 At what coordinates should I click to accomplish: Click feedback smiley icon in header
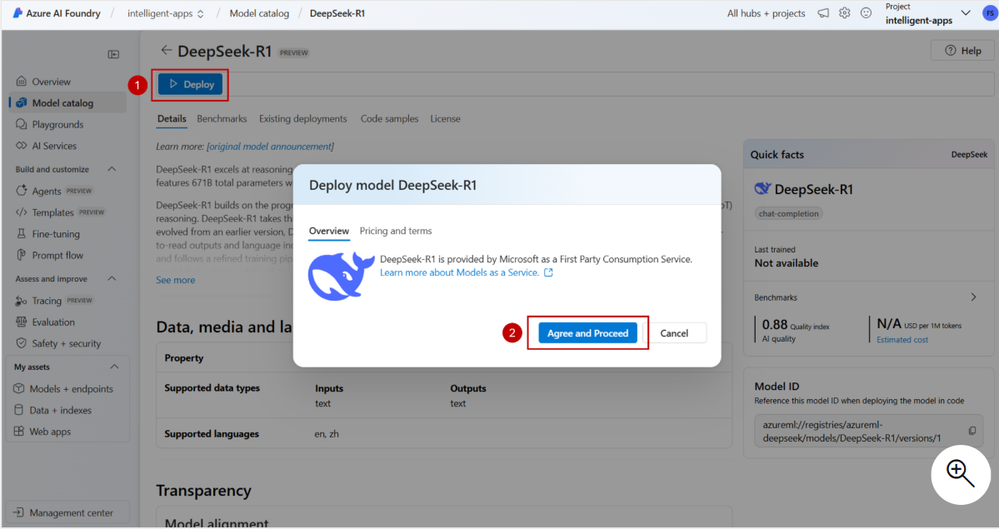click(866, 13)
